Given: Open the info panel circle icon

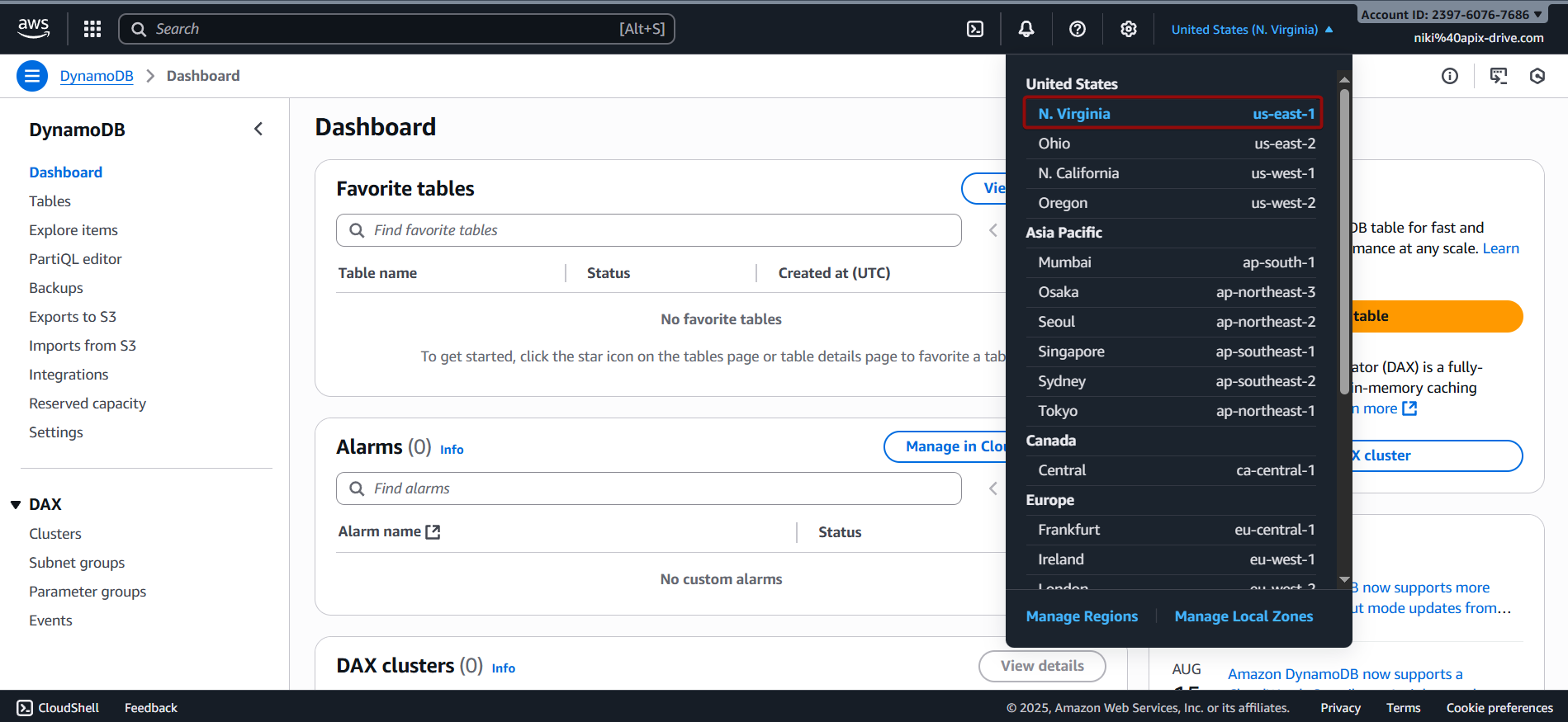Looking at the screenshot, I should click(1450, 76).
